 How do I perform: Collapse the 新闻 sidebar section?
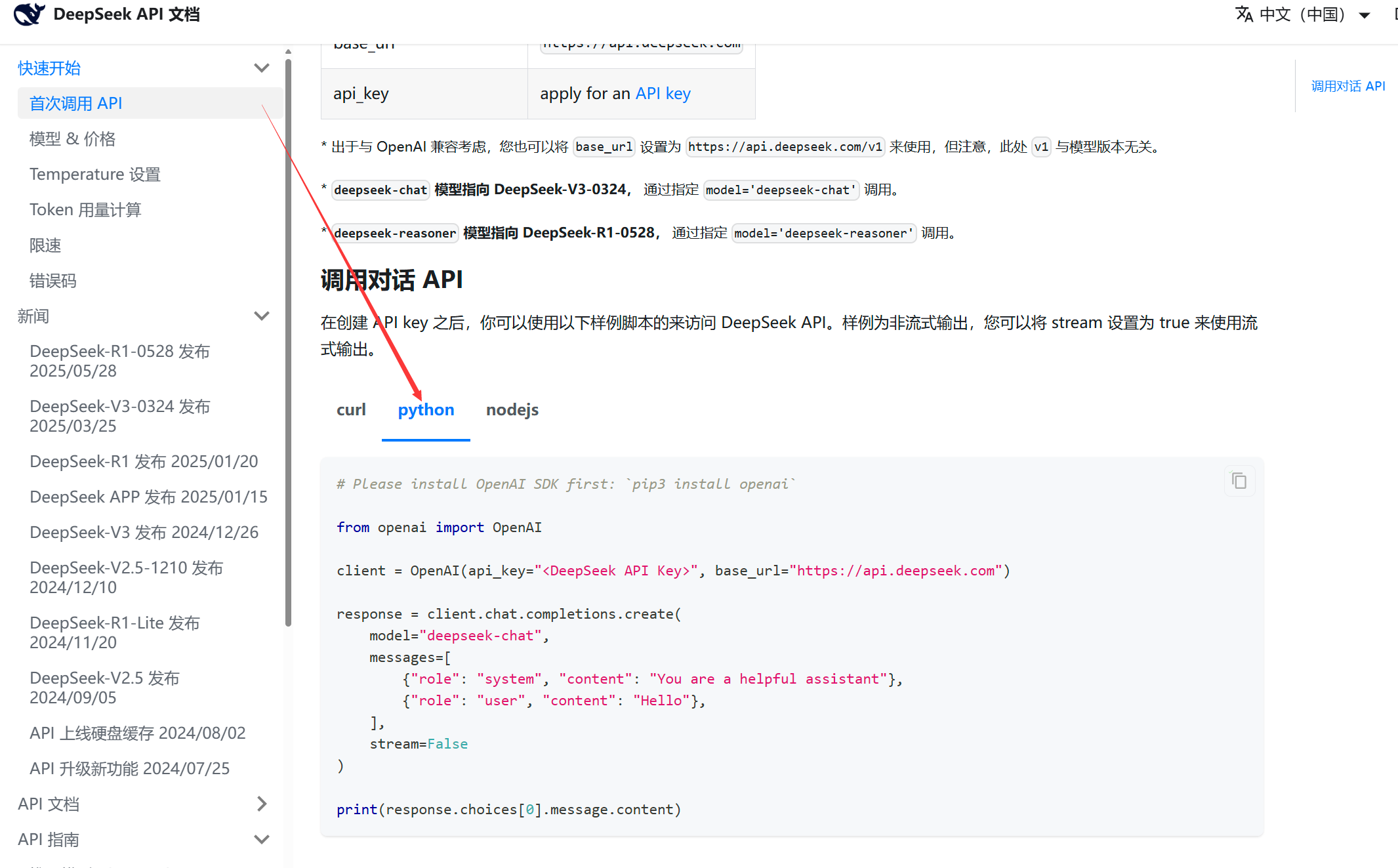tap(261, 316)
